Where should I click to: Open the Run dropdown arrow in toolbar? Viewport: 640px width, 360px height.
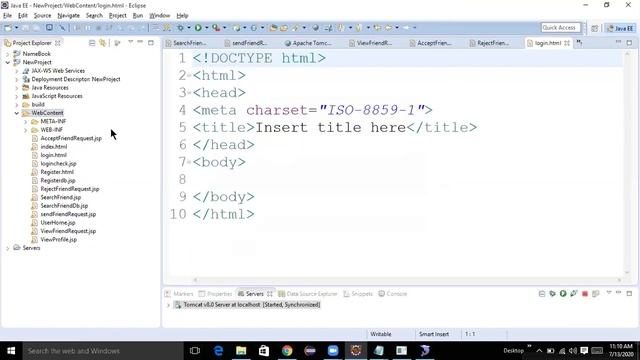tap(207, 28)
